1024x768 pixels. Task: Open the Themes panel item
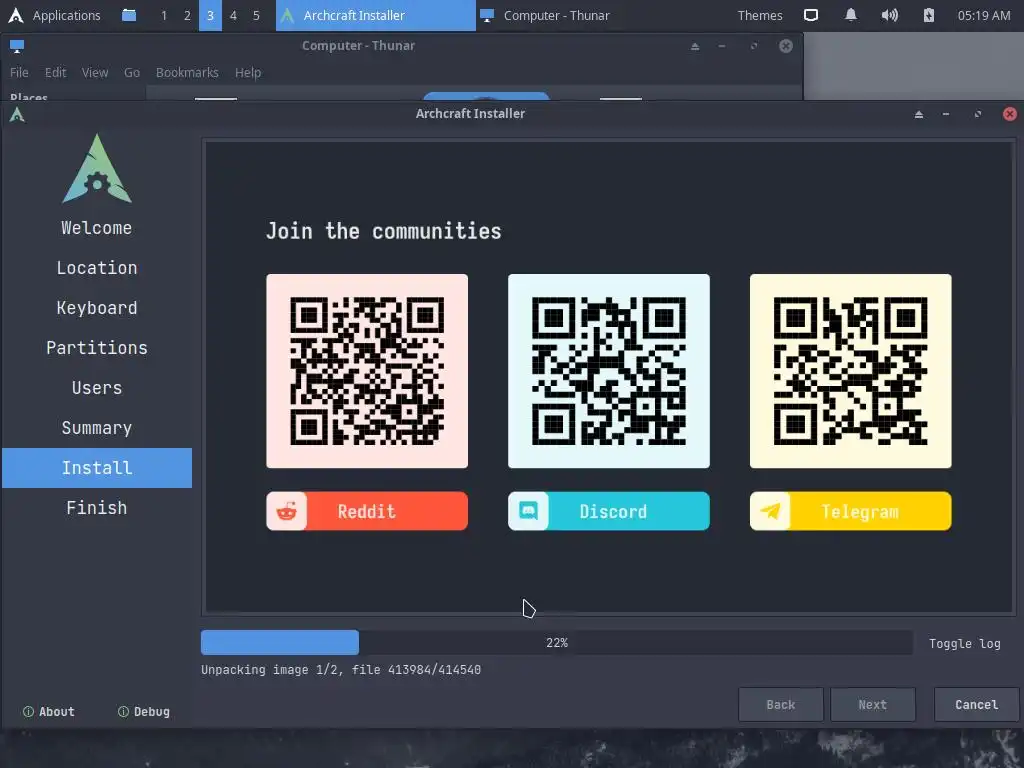[760, 15]
